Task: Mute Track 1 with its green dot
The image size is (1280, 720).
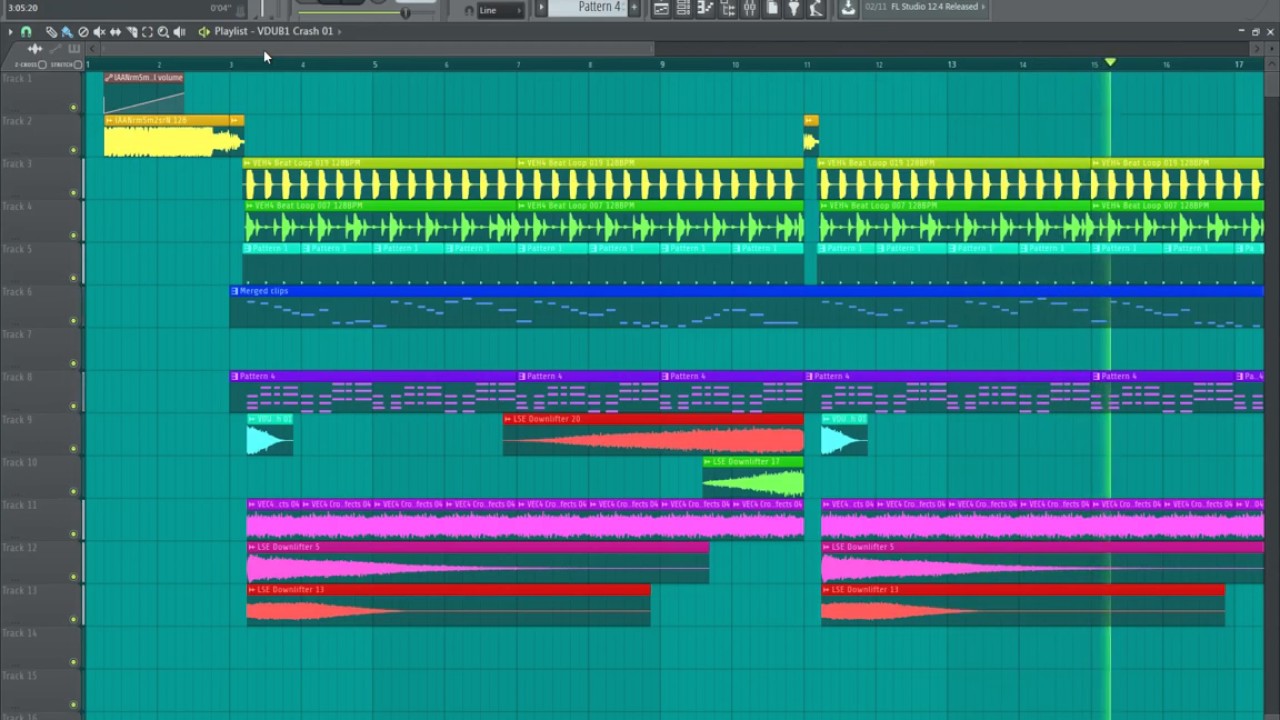Action: (73, 107)
